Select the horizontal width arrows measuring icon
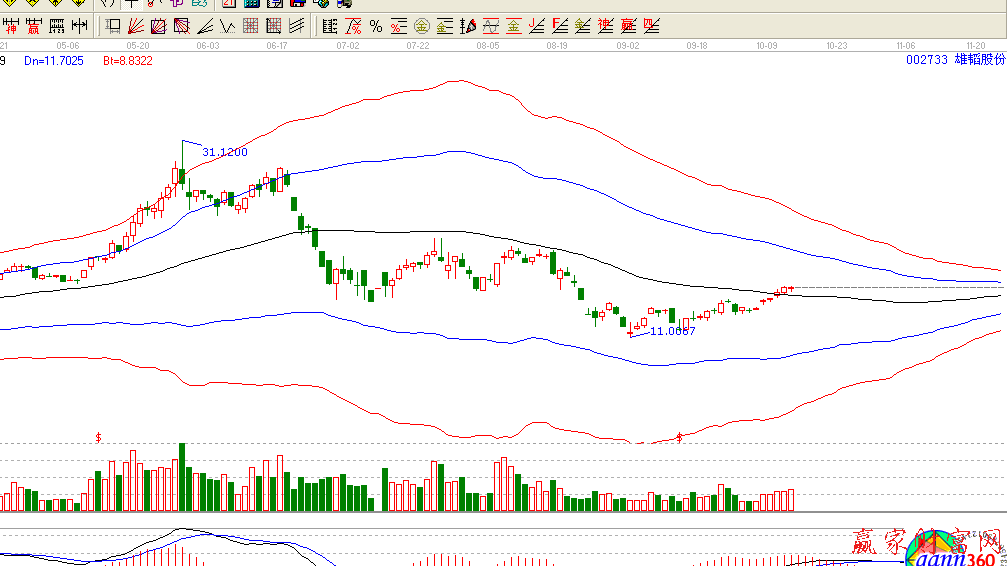 [x=81, y=26]
